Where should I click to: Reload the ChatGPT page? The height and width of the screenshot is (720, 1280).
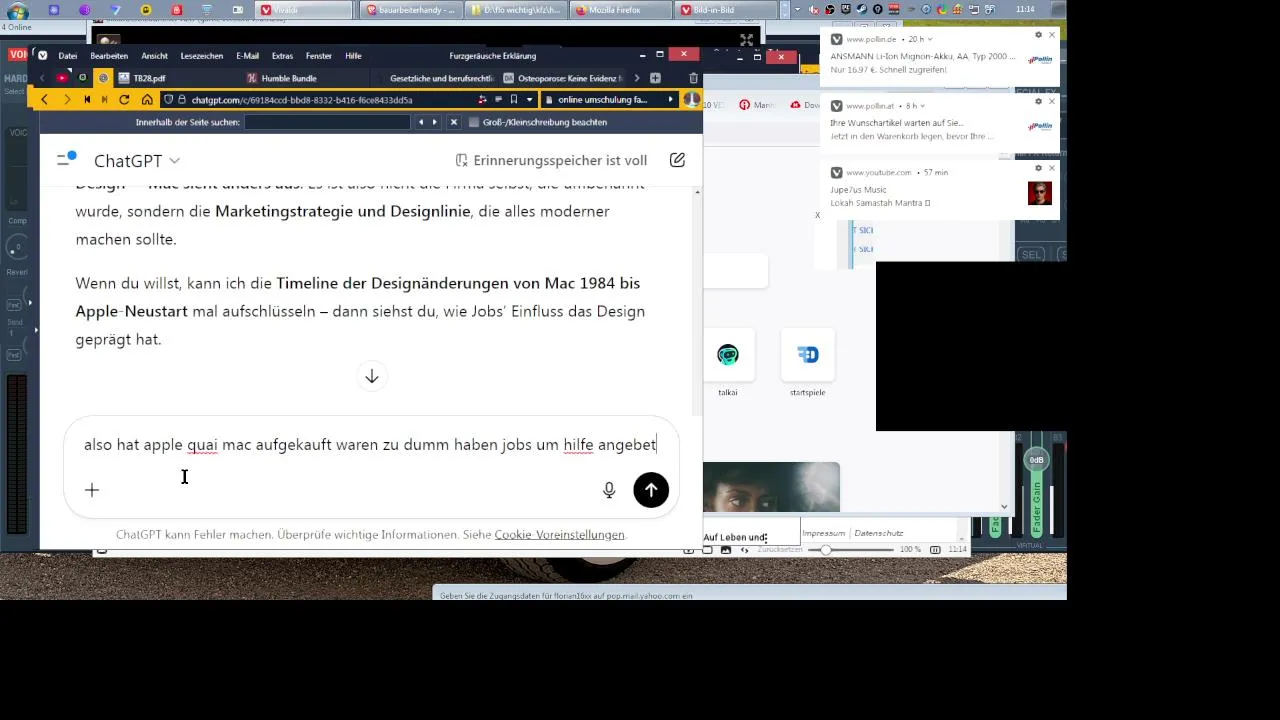point(124,100)
